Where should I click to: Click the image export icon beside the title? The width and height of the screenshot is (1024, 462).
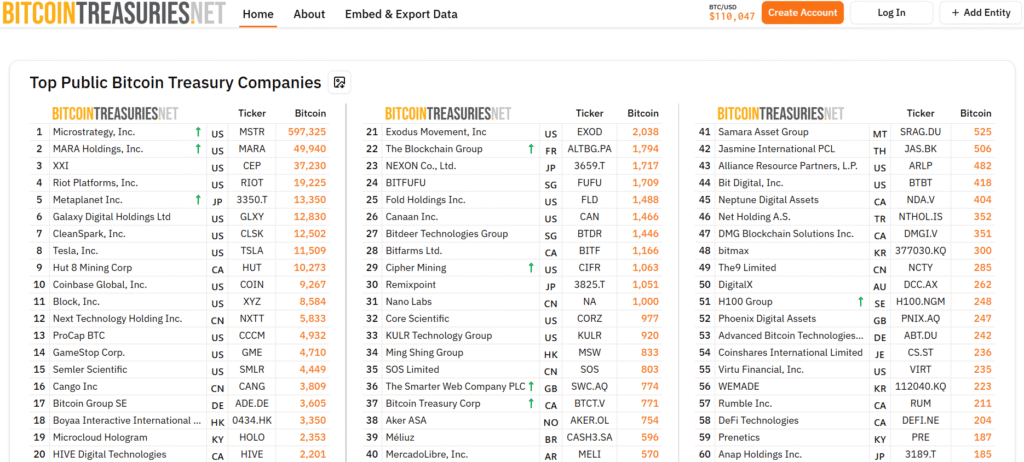(x=340, y=83)
